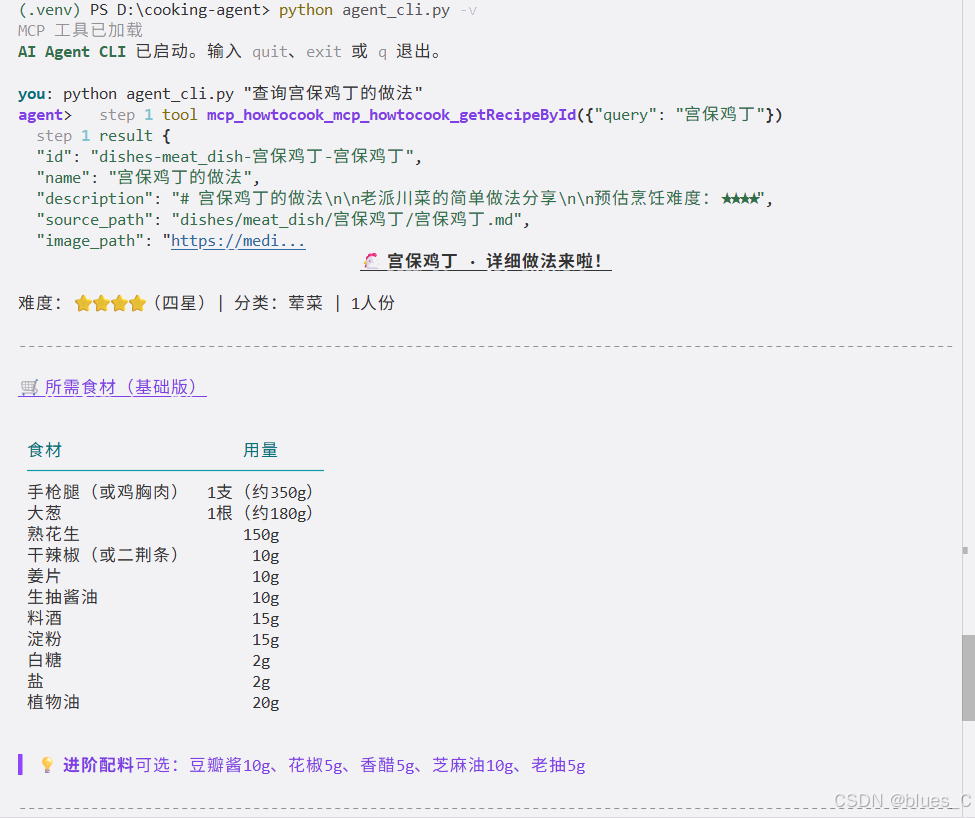Click the 150g quantity value
This screenshot has width=975, height=818.
click(261, 535)
